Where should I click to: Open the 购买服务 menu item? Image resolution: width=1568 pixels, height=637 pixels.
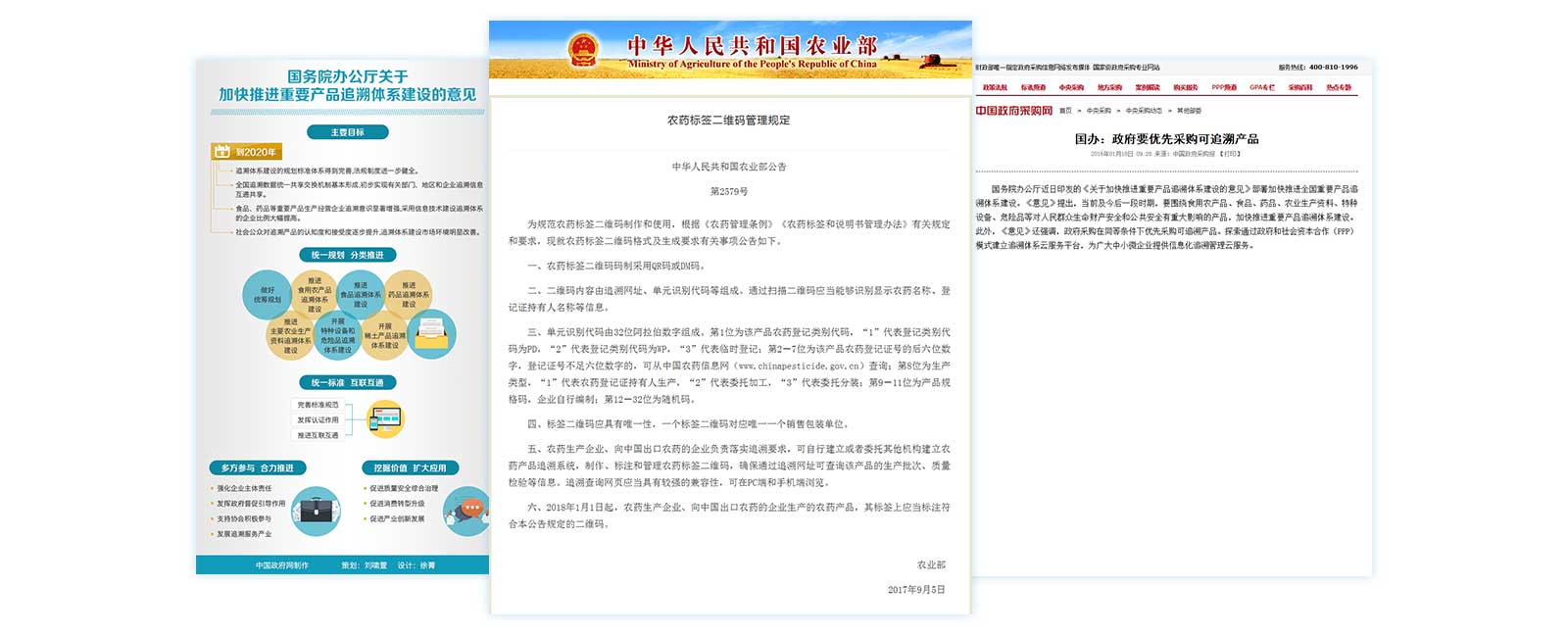point(1186,87)
